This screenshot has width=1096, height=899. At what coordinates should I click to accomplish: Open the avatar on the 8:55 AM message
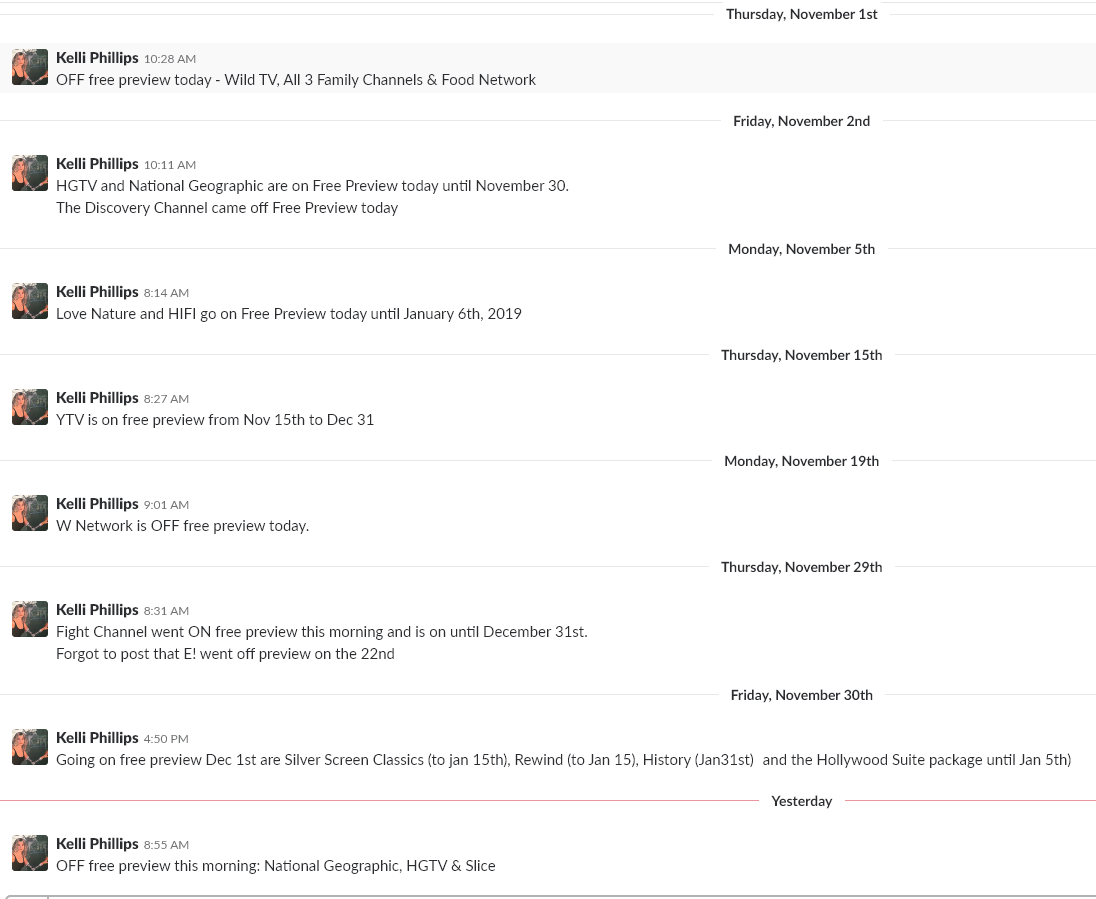tap(30, 853)
